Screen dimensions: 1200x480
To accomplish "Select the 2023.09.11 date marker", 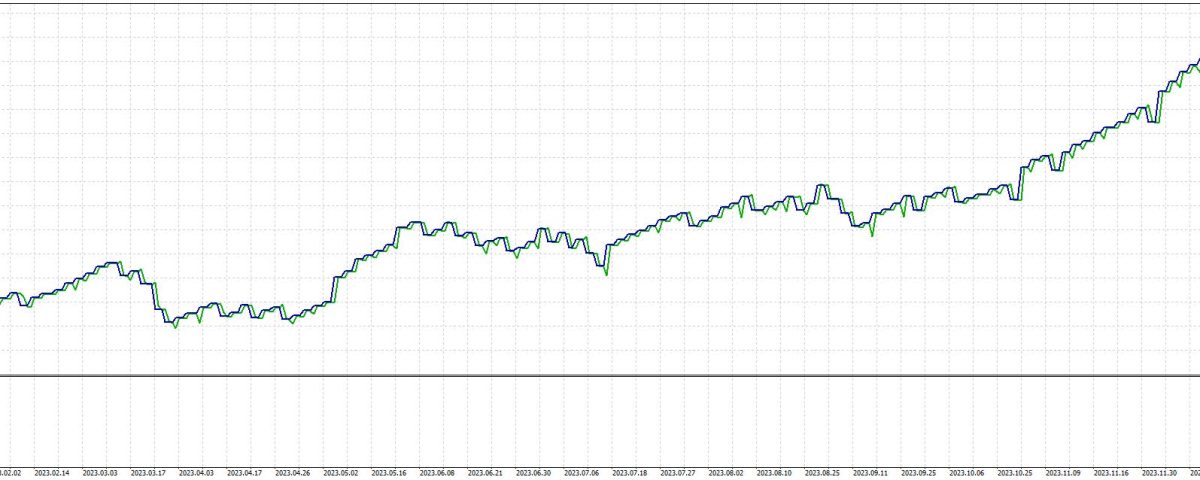I will (x=871, y=473).
